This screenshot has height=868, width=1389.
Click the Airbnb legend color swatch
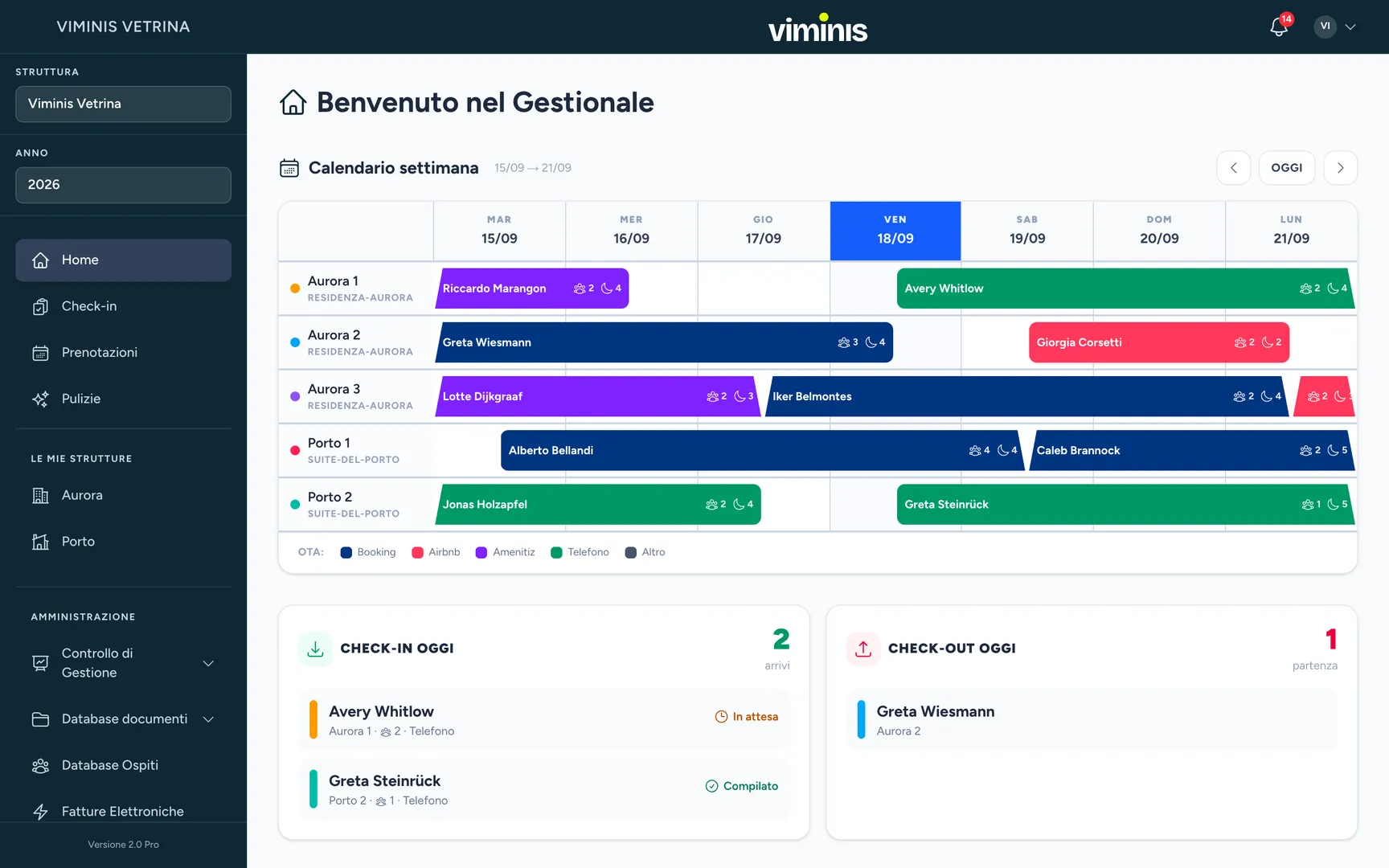pyautogui.click(x=417, y=552)
